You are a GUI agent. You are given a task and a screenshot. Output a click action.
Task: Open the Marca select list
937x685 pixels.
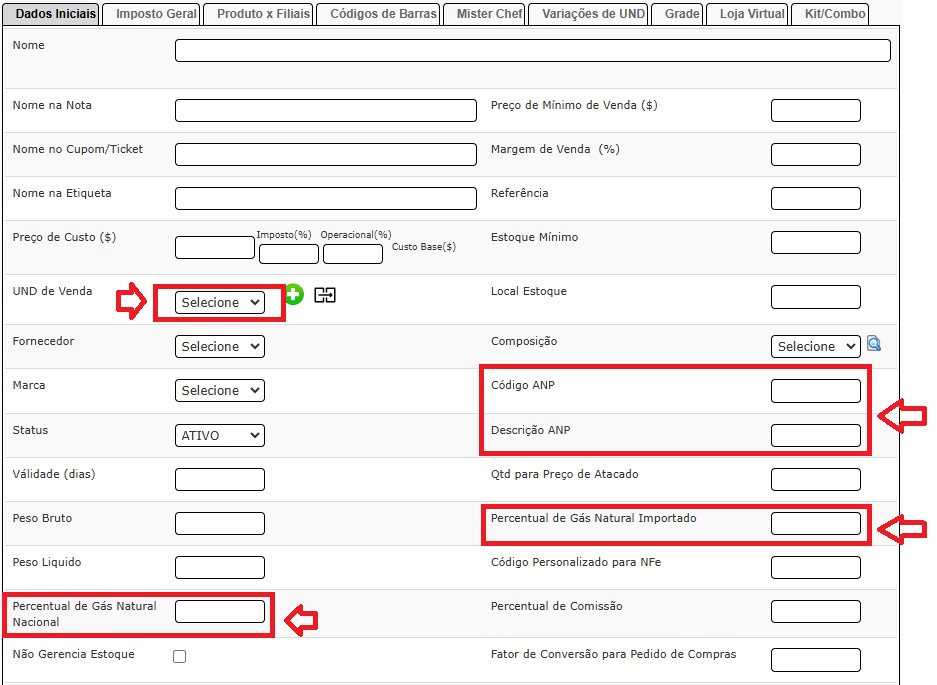point(220,390)
